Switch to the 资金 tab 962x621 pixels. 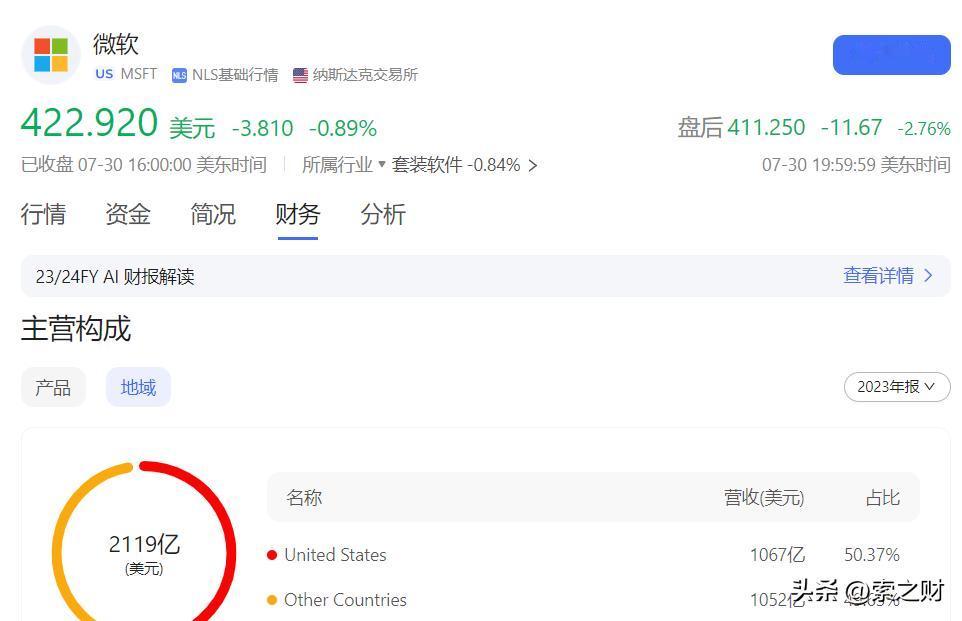pos(128,214)
